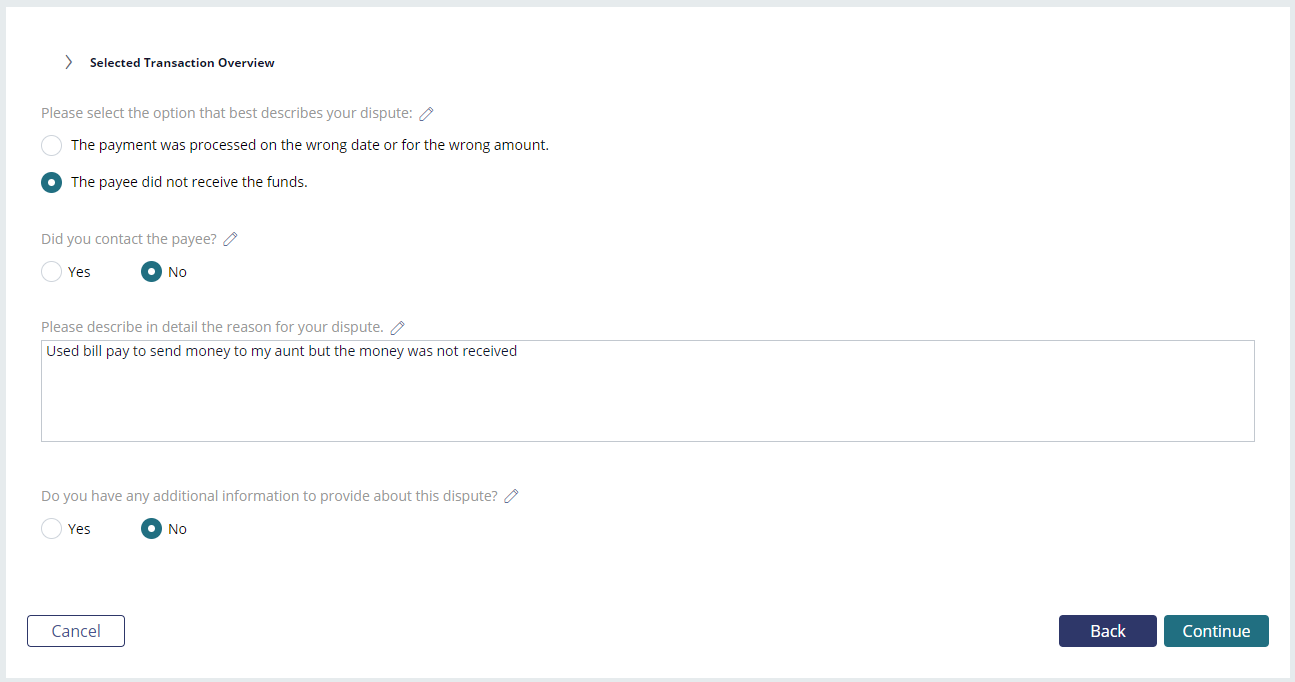This screenshot has height=682, width=1295.
Task: Click Continue to proceed
Action: (x=1216, y=631)
